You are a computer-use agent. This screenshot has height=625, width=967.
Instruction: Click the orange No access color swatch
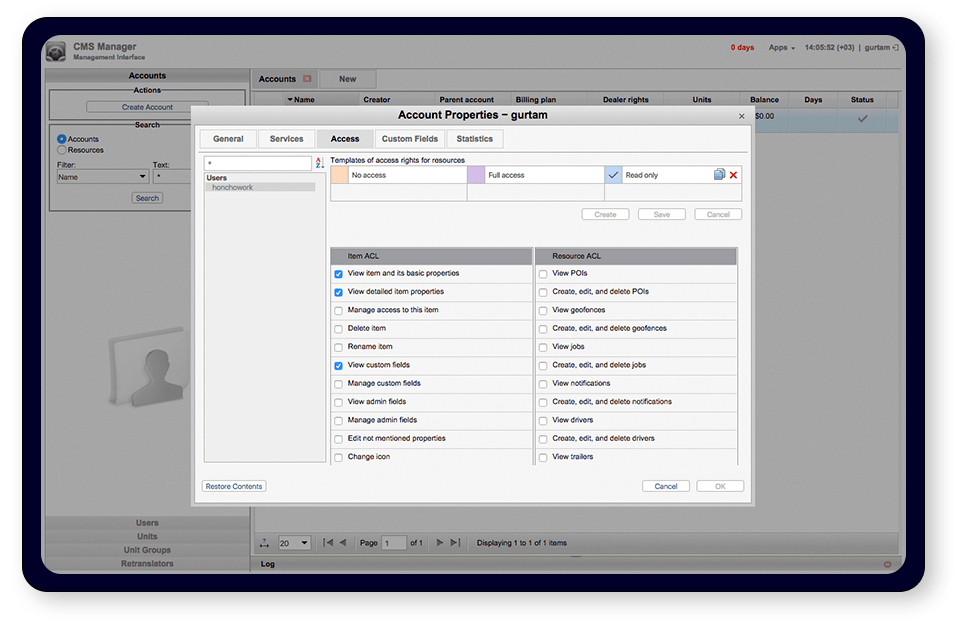click(x=339, y=175)
